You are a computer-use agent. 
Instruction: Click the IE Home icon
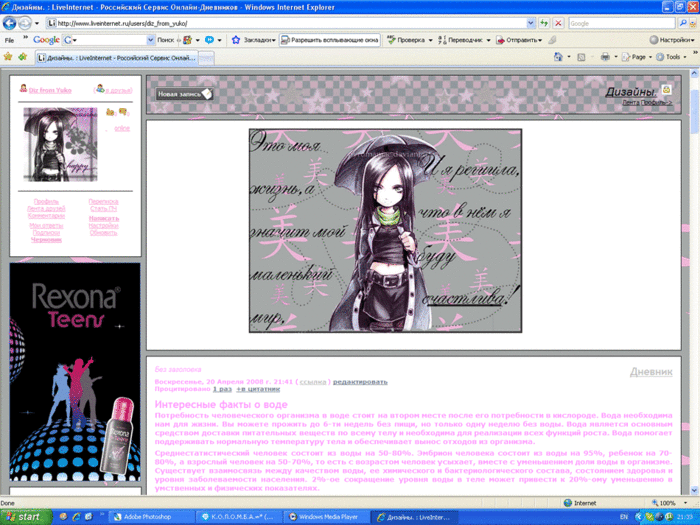pyautogui.click(x=558, y=57)
